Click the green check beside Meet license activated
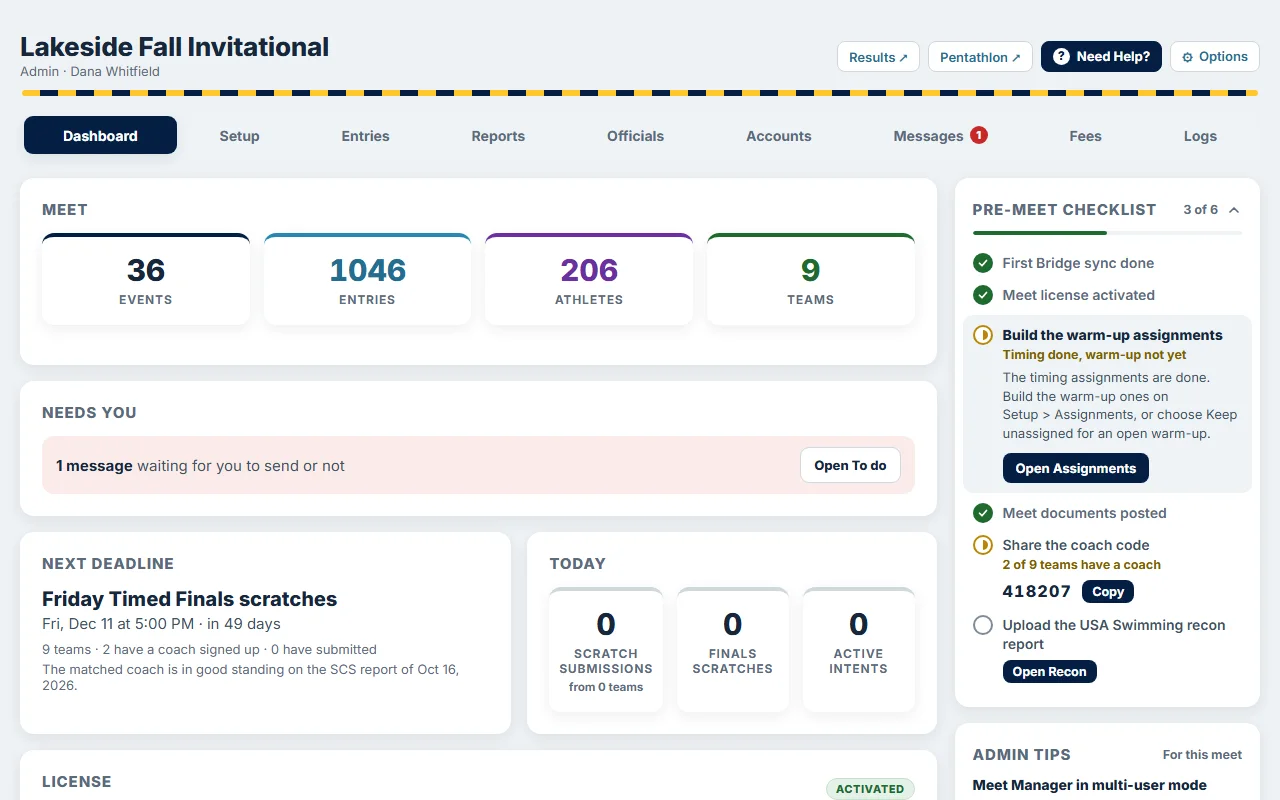The height and width of the screenshot is (800, 1280). coord(983,295)
